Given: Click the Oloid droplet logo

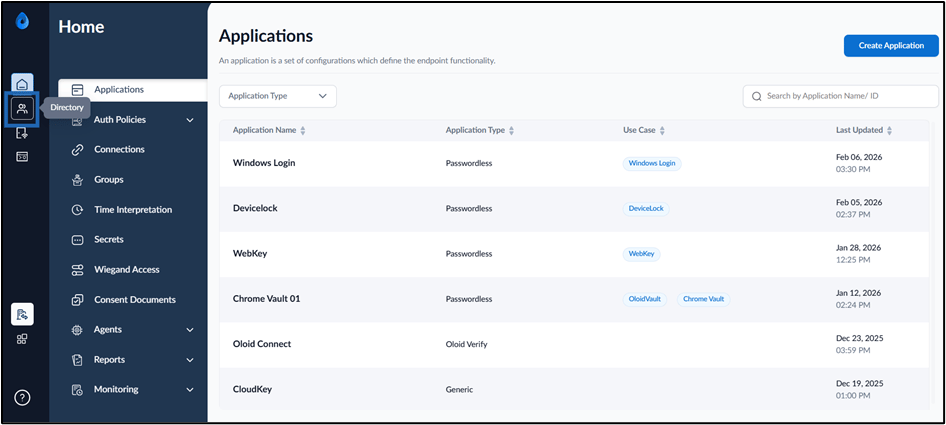Looking at the screenshot, I should [22, 21].
